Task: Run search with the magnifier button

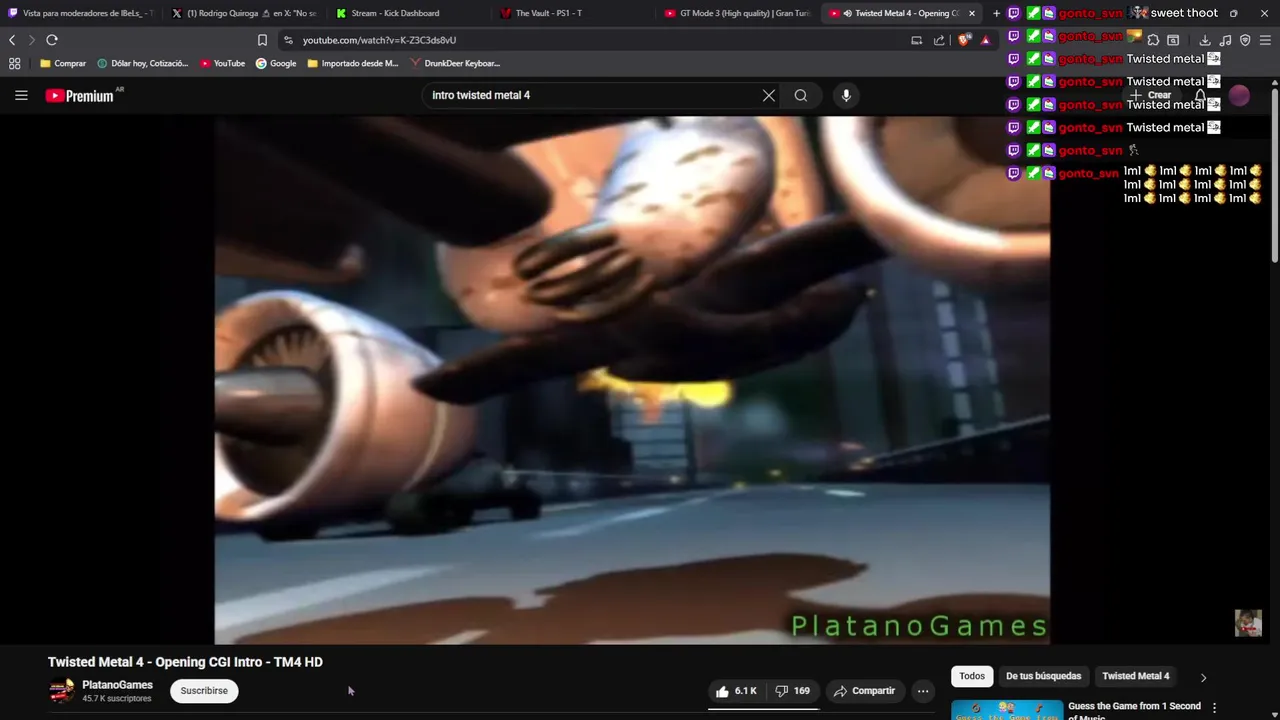Action: 801,95
